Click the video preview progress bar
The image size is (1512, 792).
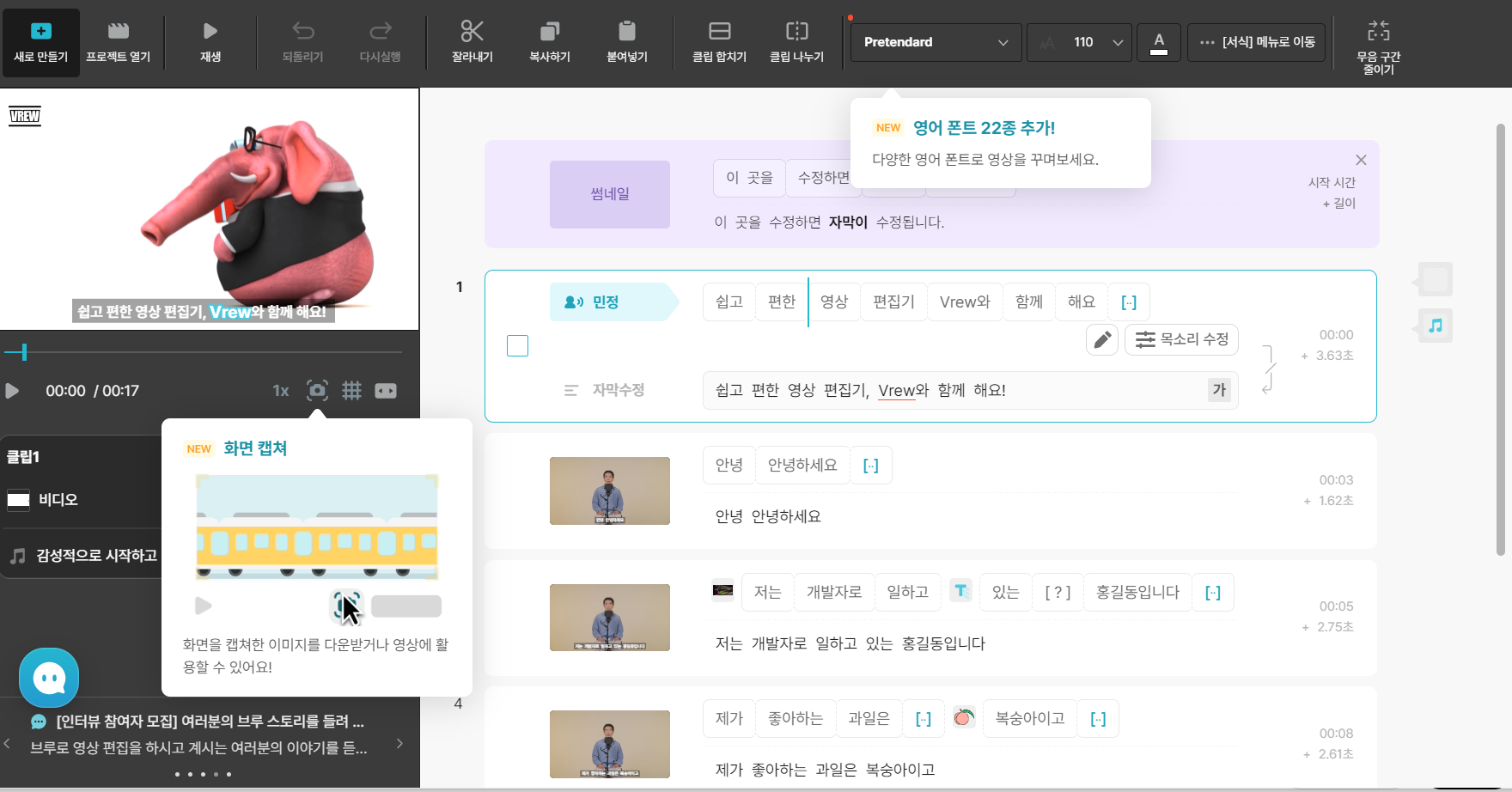pos(203,352)
